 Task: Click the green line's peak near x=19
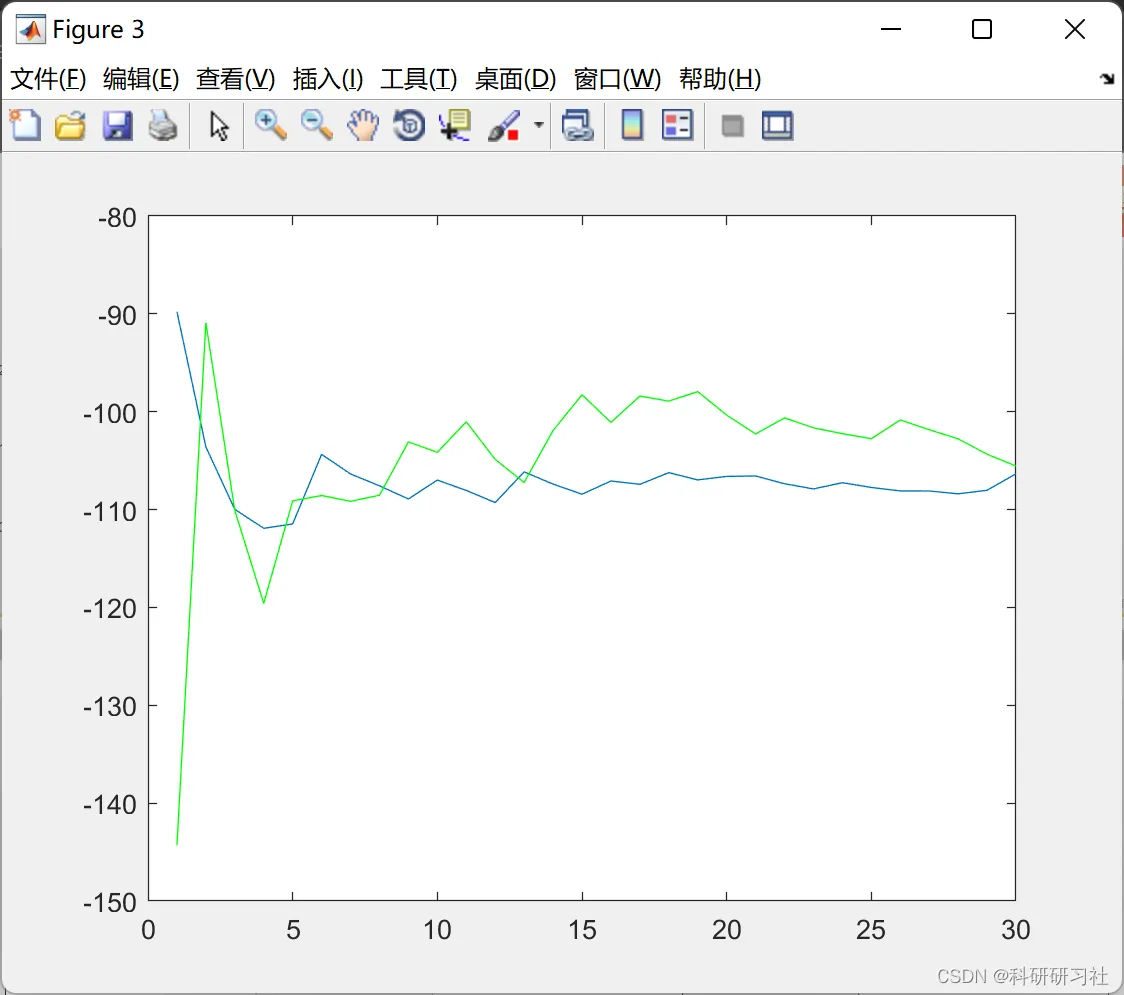pyautogui.click(x=697, y=392)
